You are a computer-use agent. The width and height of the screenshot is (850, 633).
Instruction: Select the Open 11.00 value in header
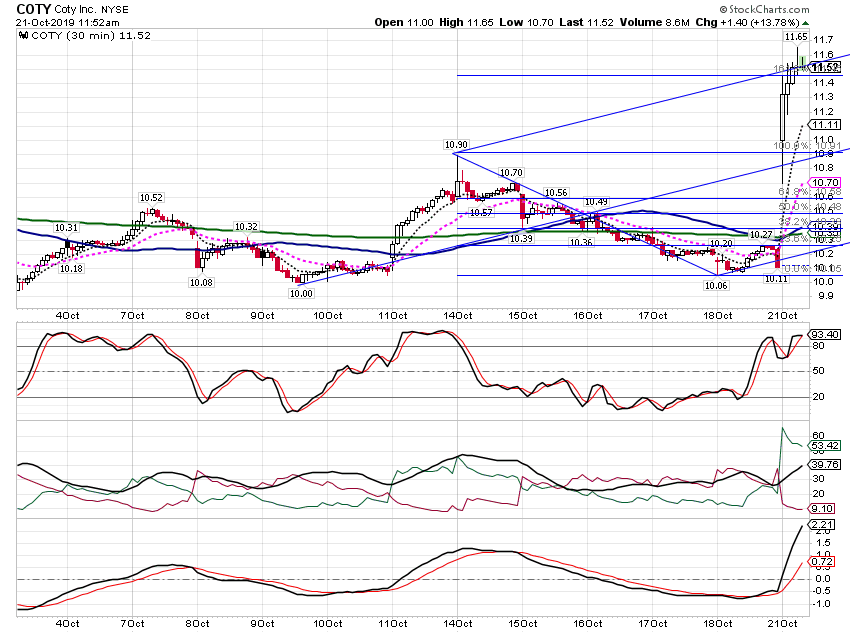pos(404,22)
